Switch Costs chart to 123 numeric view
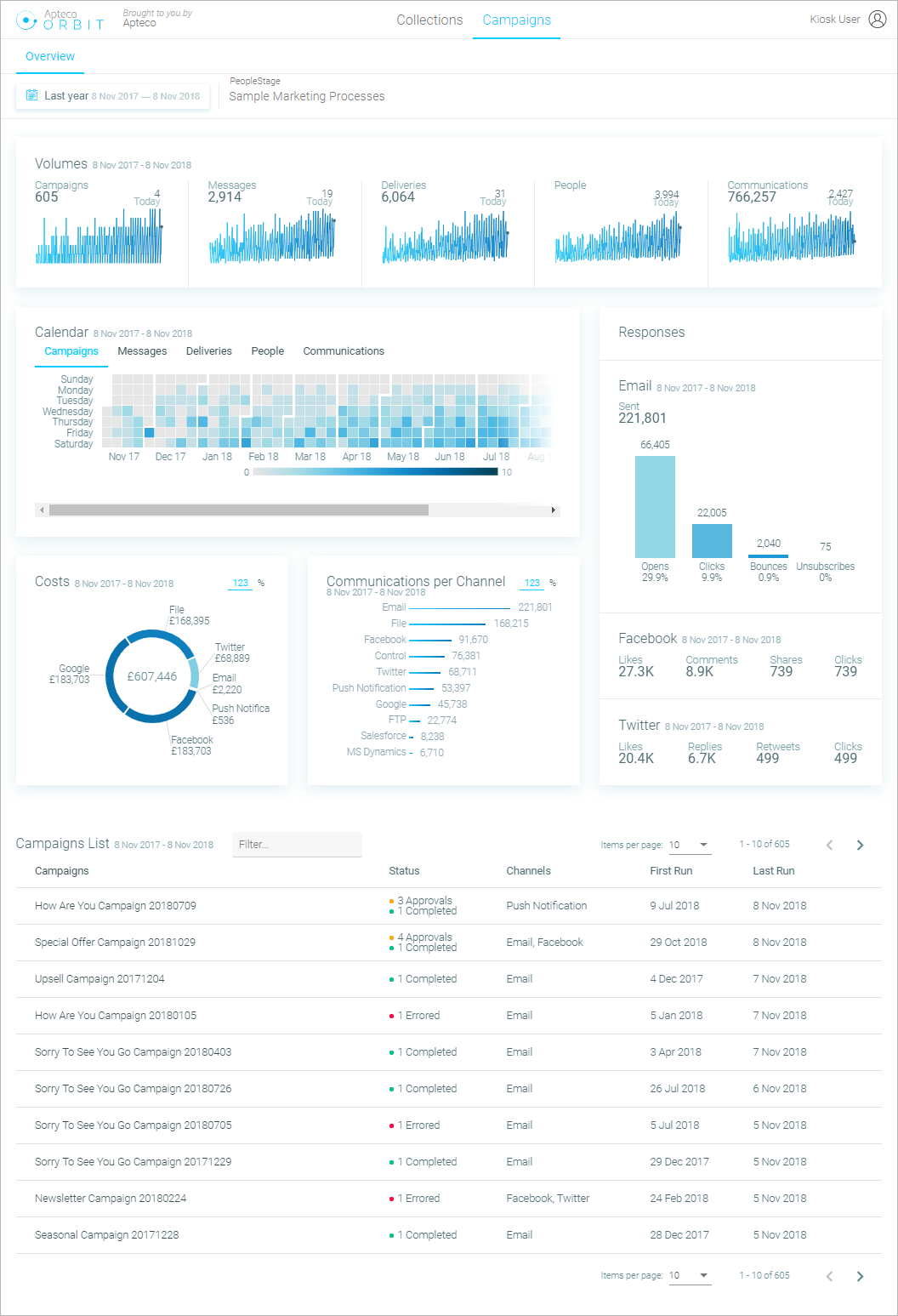This screenshot has height=1316, width=898. [x=241, y=583]
